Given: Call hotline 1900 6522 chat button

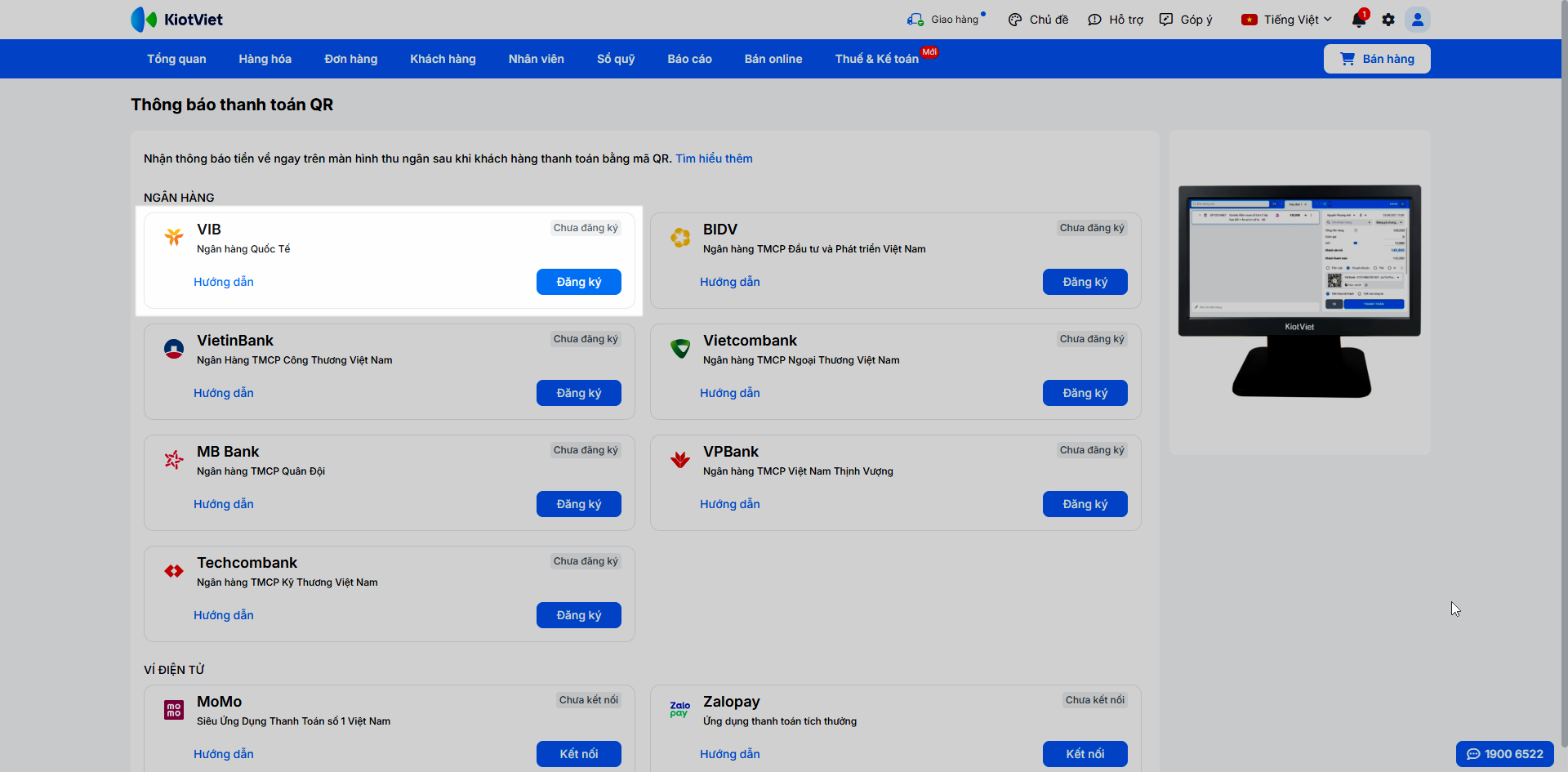Looking at the screenshot, I should coord(1505,754).
